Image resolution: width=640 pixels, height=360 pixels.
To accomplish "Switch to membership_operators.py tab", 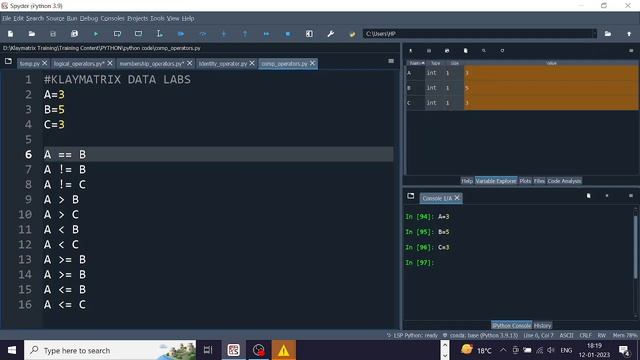I will tap(152, 64).
